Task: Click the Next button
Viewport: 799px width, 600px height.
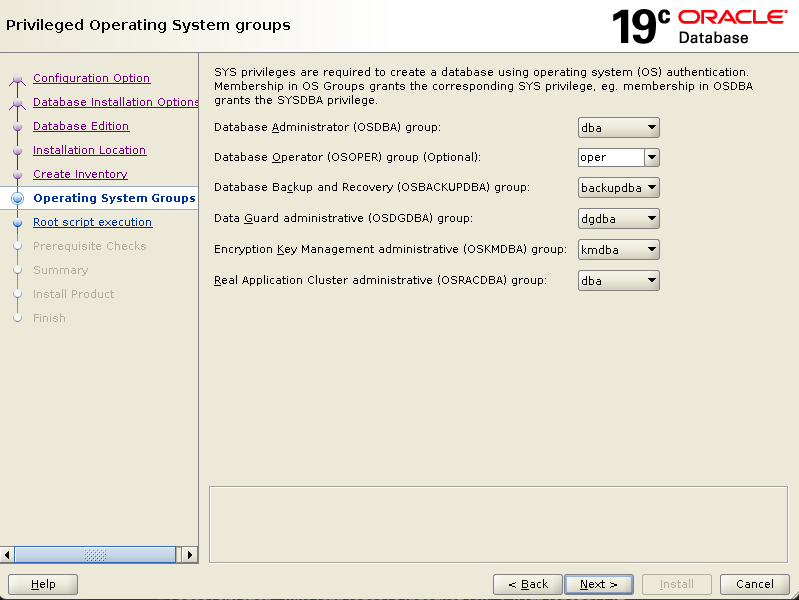Action: tap(599, 584)
